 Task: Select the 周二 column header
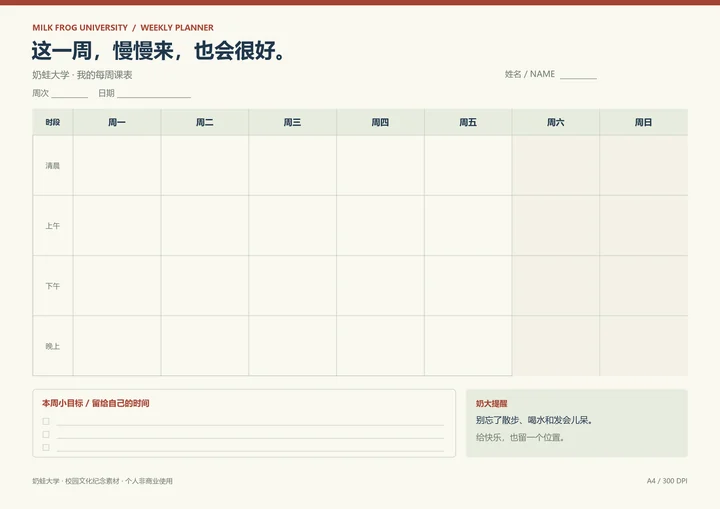[205, 122]
